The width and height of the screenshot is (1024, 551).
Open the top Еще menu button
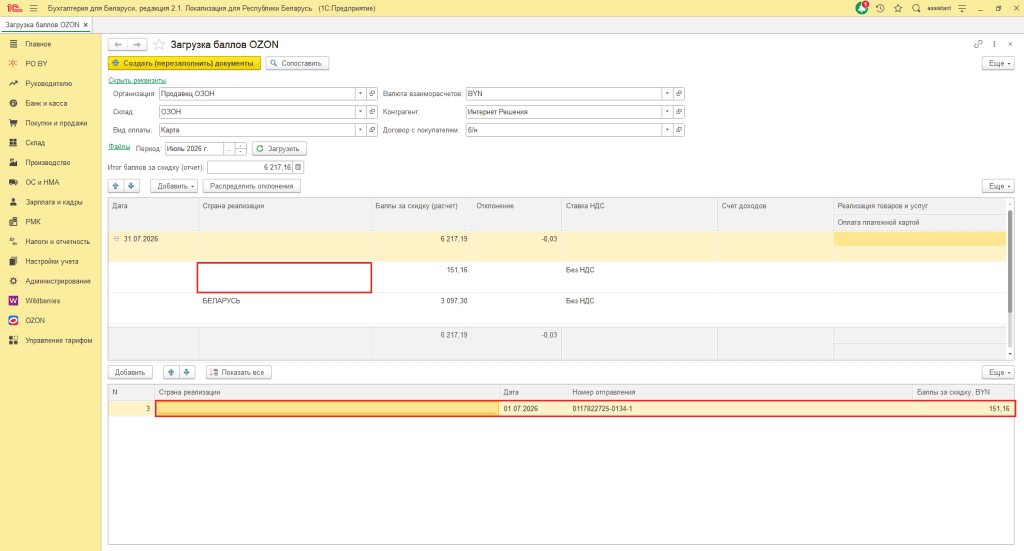pos(998,63)
